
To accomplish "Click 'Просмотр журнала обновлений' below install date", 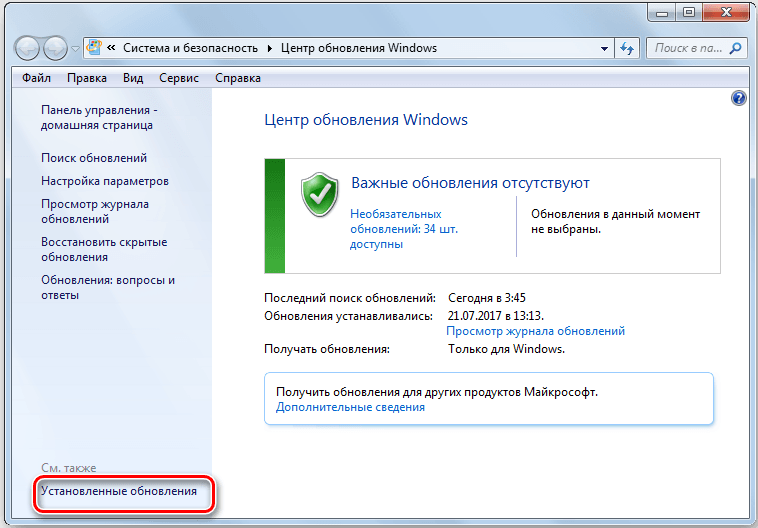I will click(536, 331).
